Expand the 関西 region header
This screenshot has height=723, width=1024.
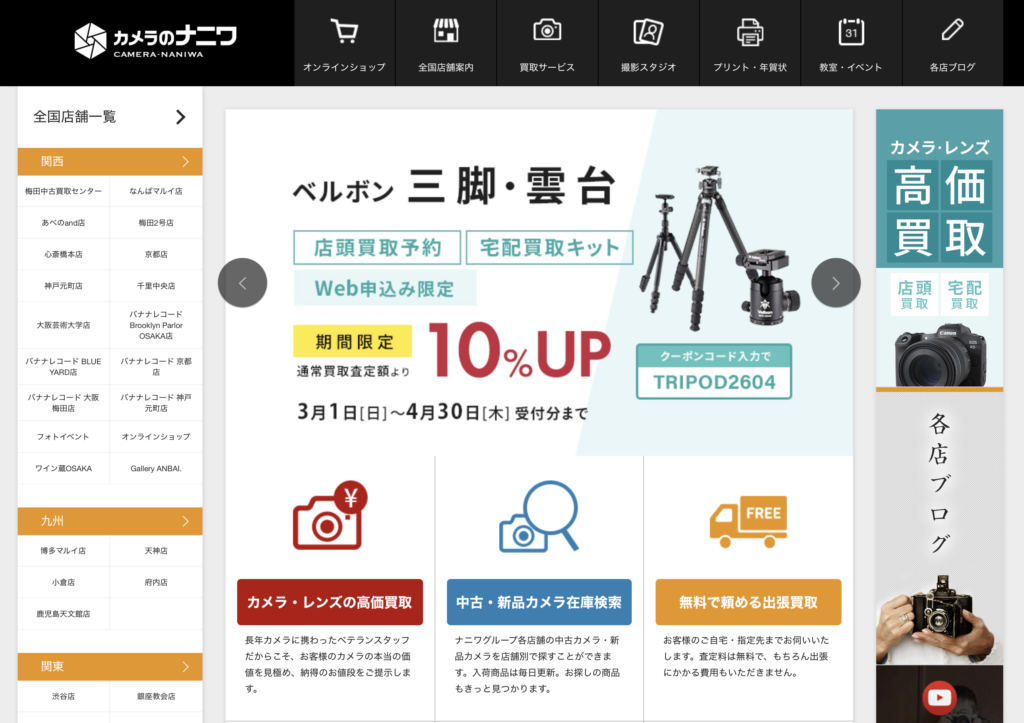coord(110,161)
